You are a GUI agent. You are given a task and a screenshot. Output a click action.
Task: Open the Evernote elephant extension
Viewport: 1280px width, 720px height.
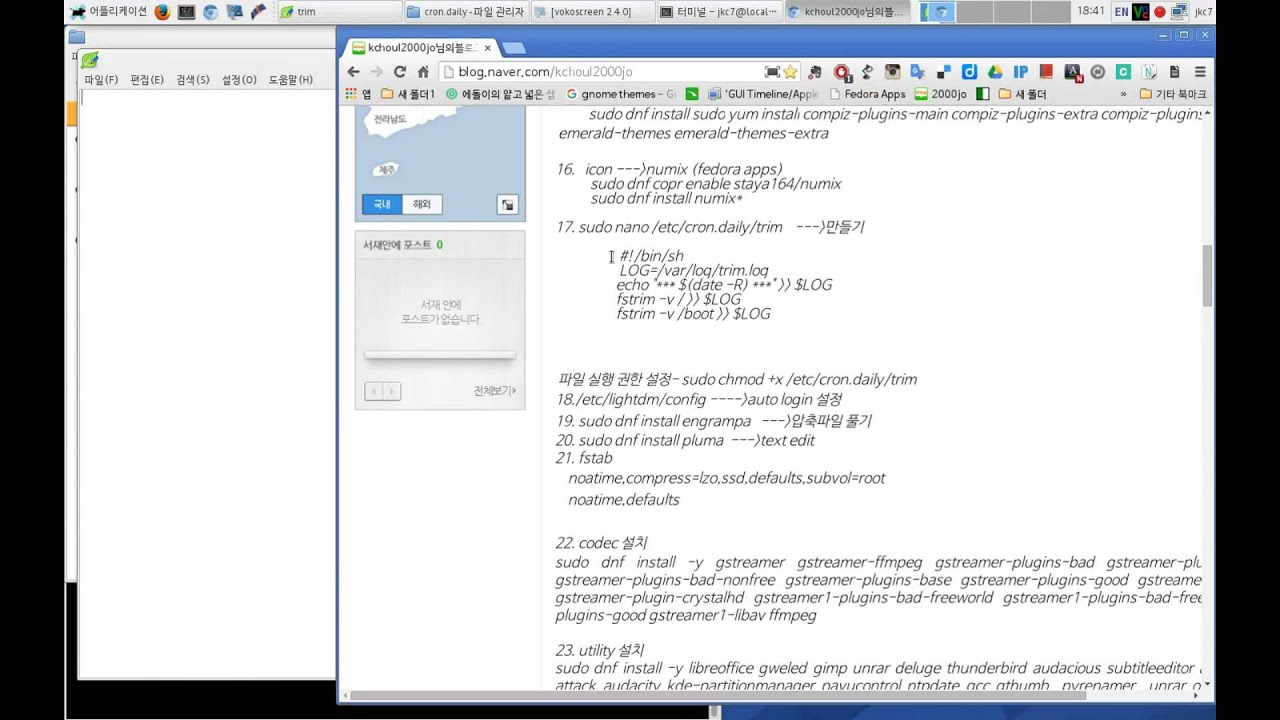[x=816, y=72]
